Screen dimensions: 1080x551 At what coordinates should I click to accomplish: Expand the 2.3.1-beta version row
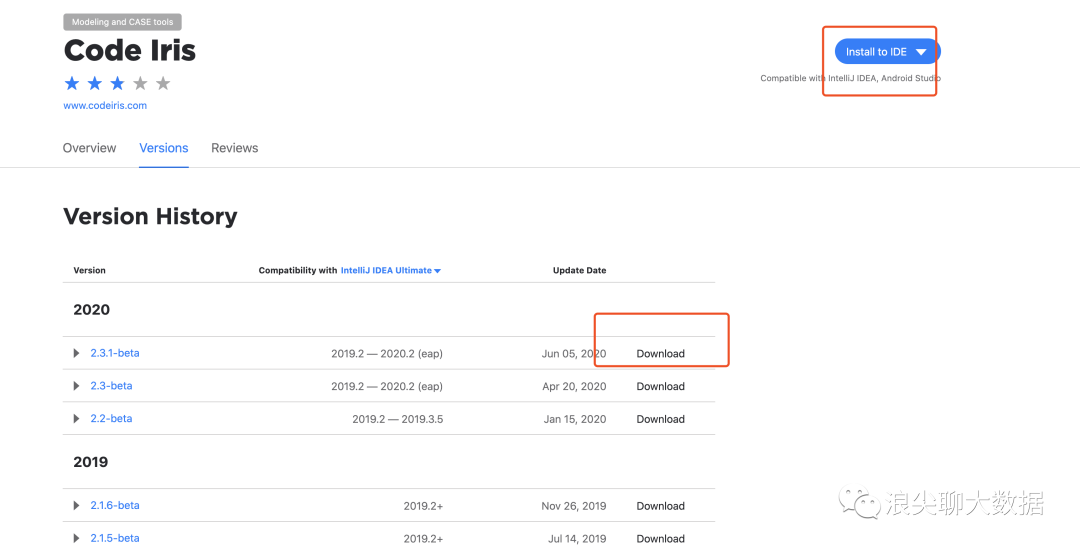(76, 353)
